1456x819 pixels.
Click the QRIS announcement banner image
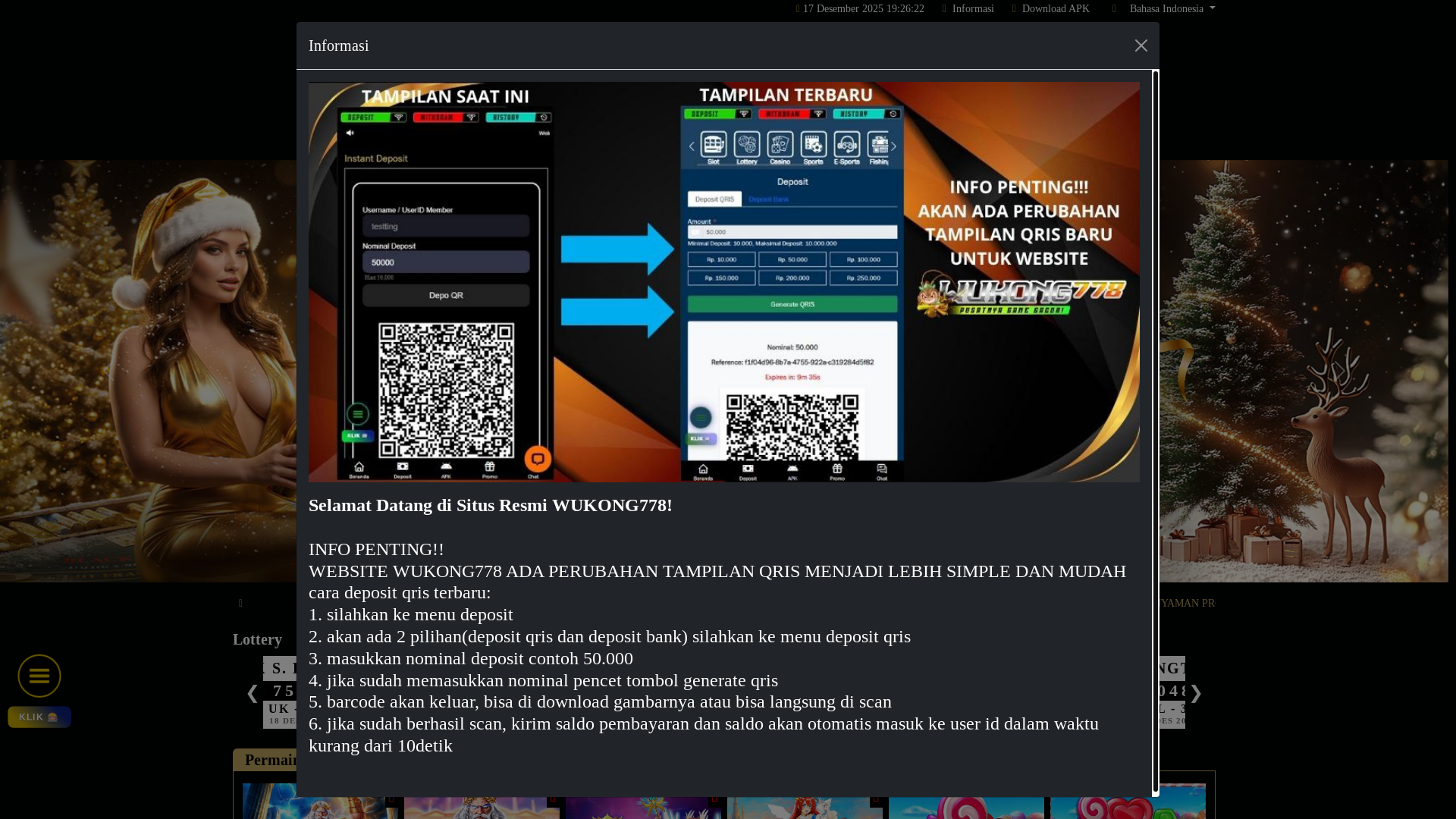[x=723, y=282]
